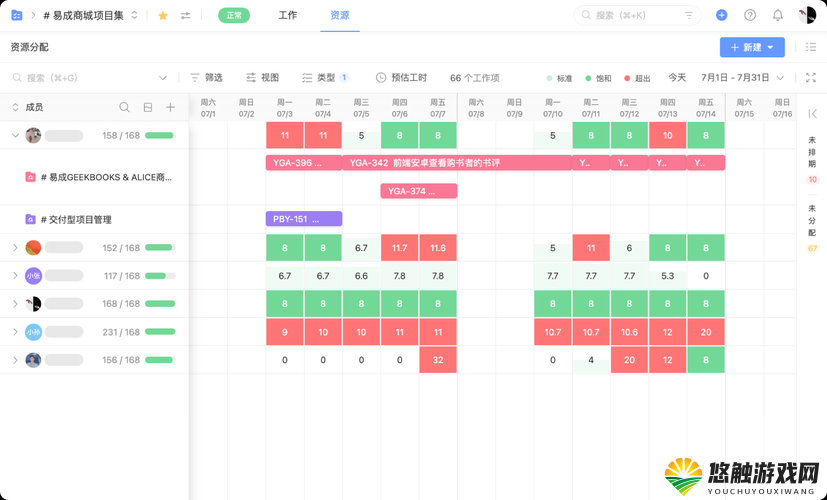The height and width of the screenshot is (500, 827).
Task: Click the 小孙 member avatar
Action: (x=33, y=332)
